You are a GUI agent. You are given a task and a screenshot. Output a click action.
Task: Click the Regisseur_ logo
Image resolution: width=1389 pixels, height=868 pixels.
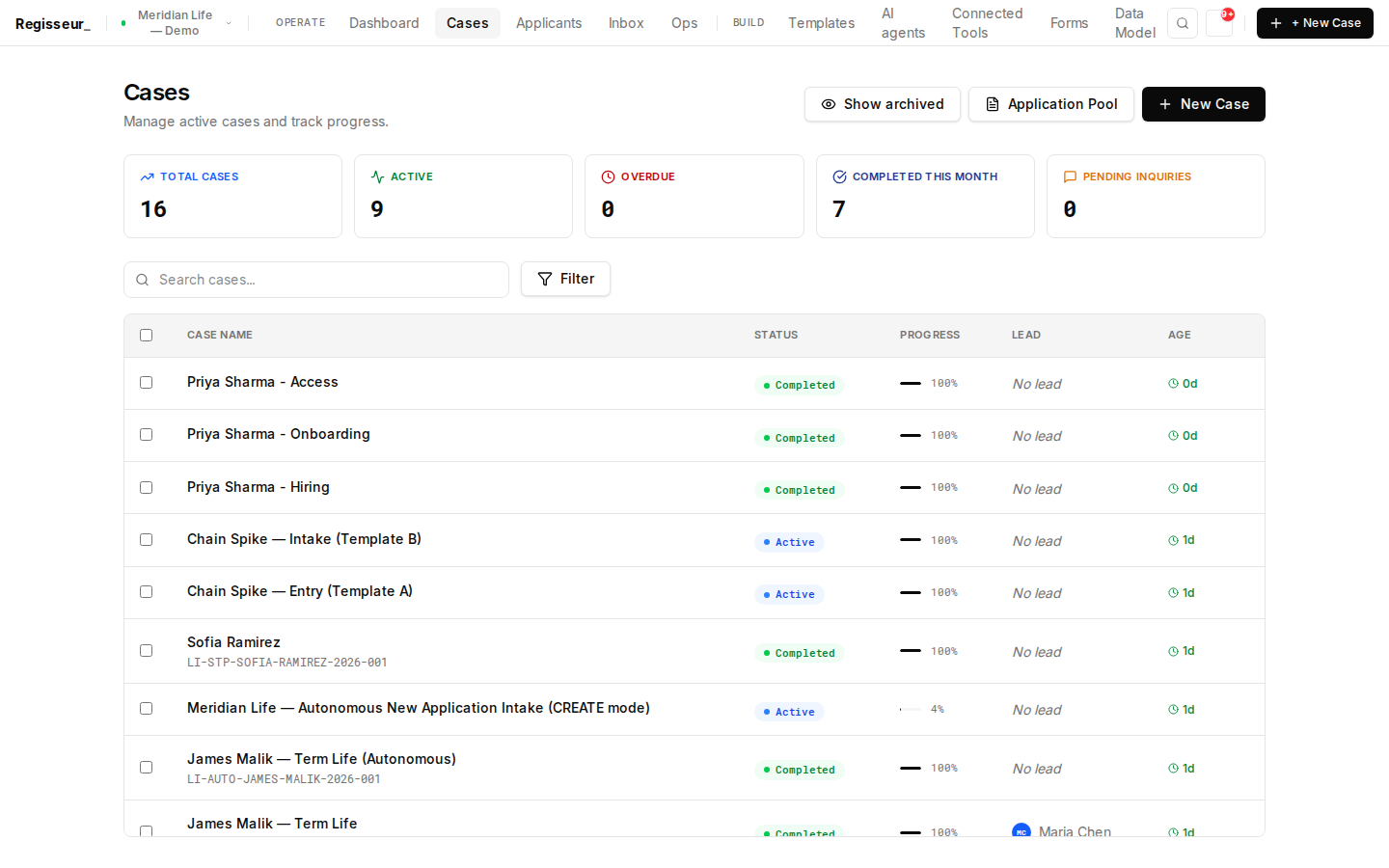click(x=53, y=23)
